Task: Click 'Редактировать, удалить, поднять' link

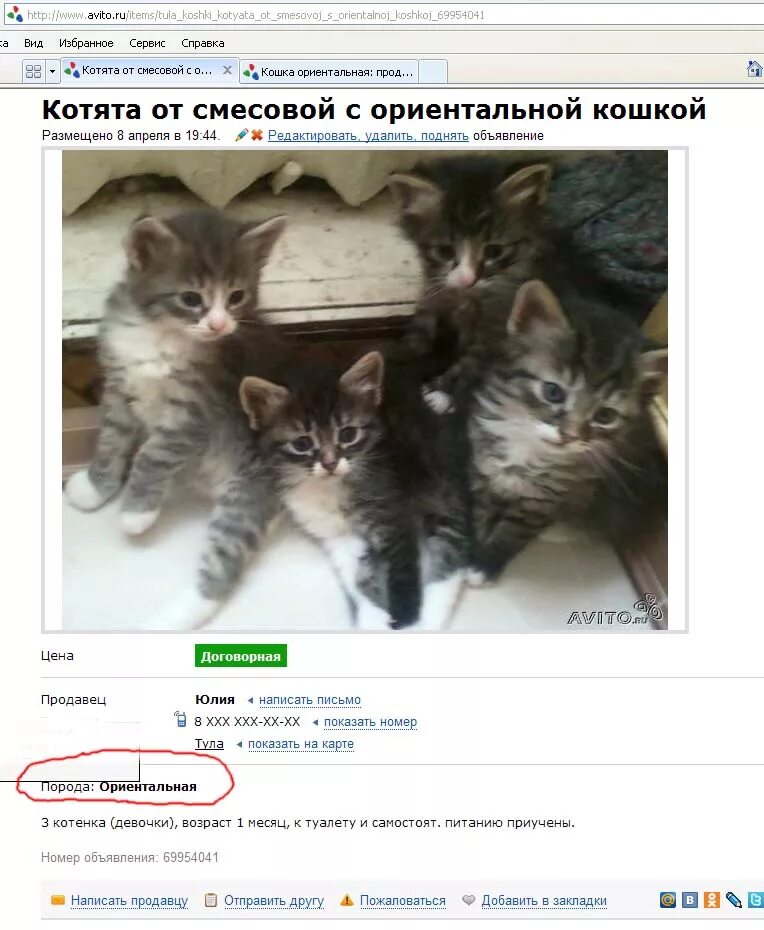Action: [x=368, y=136]
